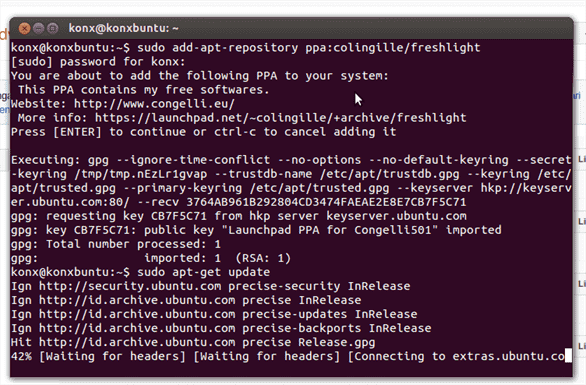
Task: Open the http://www.congelli.eu/ website link
Action: click(154, 104)
